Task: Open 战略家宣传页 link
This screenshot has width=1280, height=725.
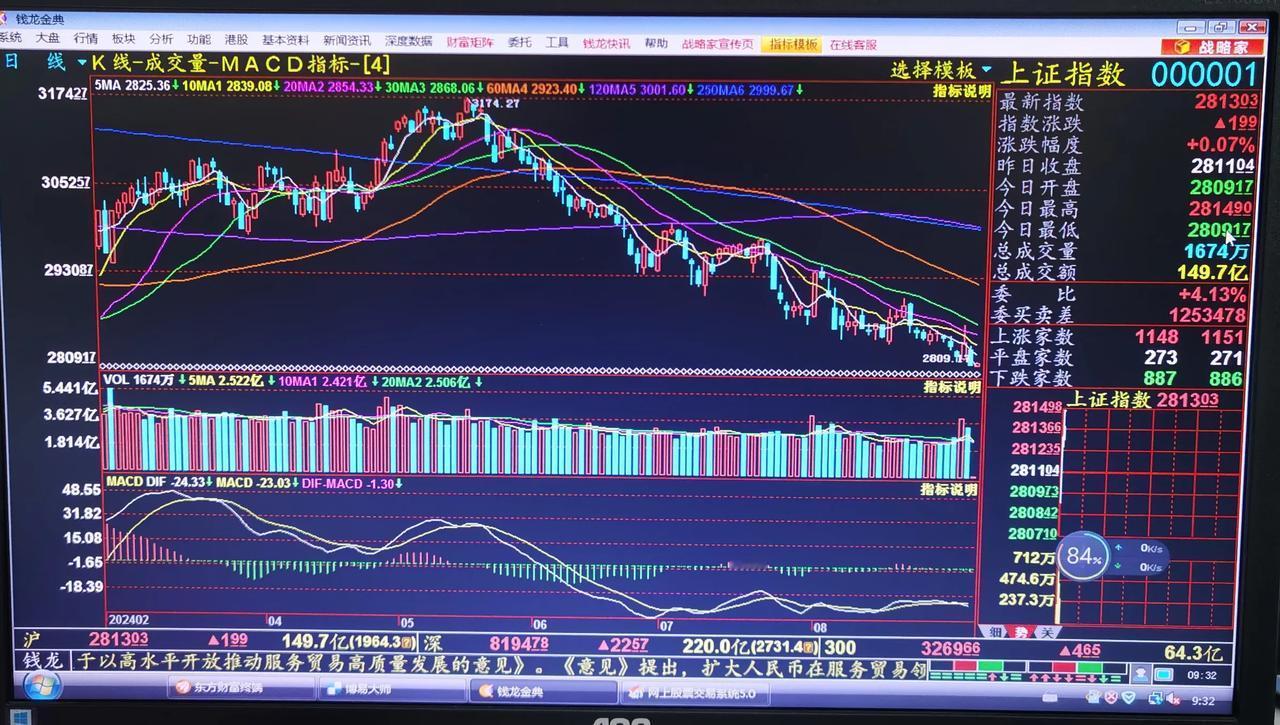Action: [718, 44]
